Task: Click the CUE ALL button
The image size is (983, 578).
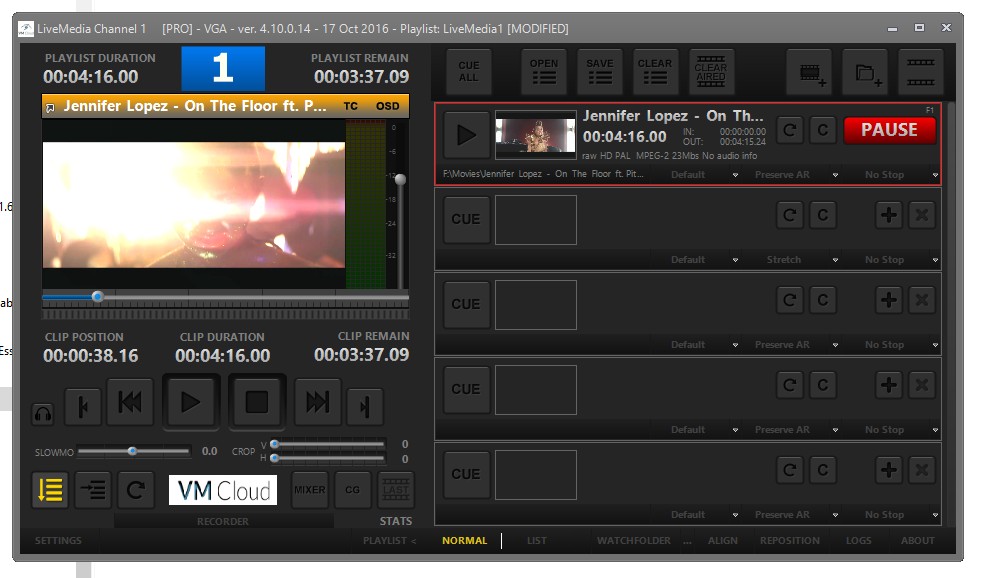Action: tap(468, 72)
